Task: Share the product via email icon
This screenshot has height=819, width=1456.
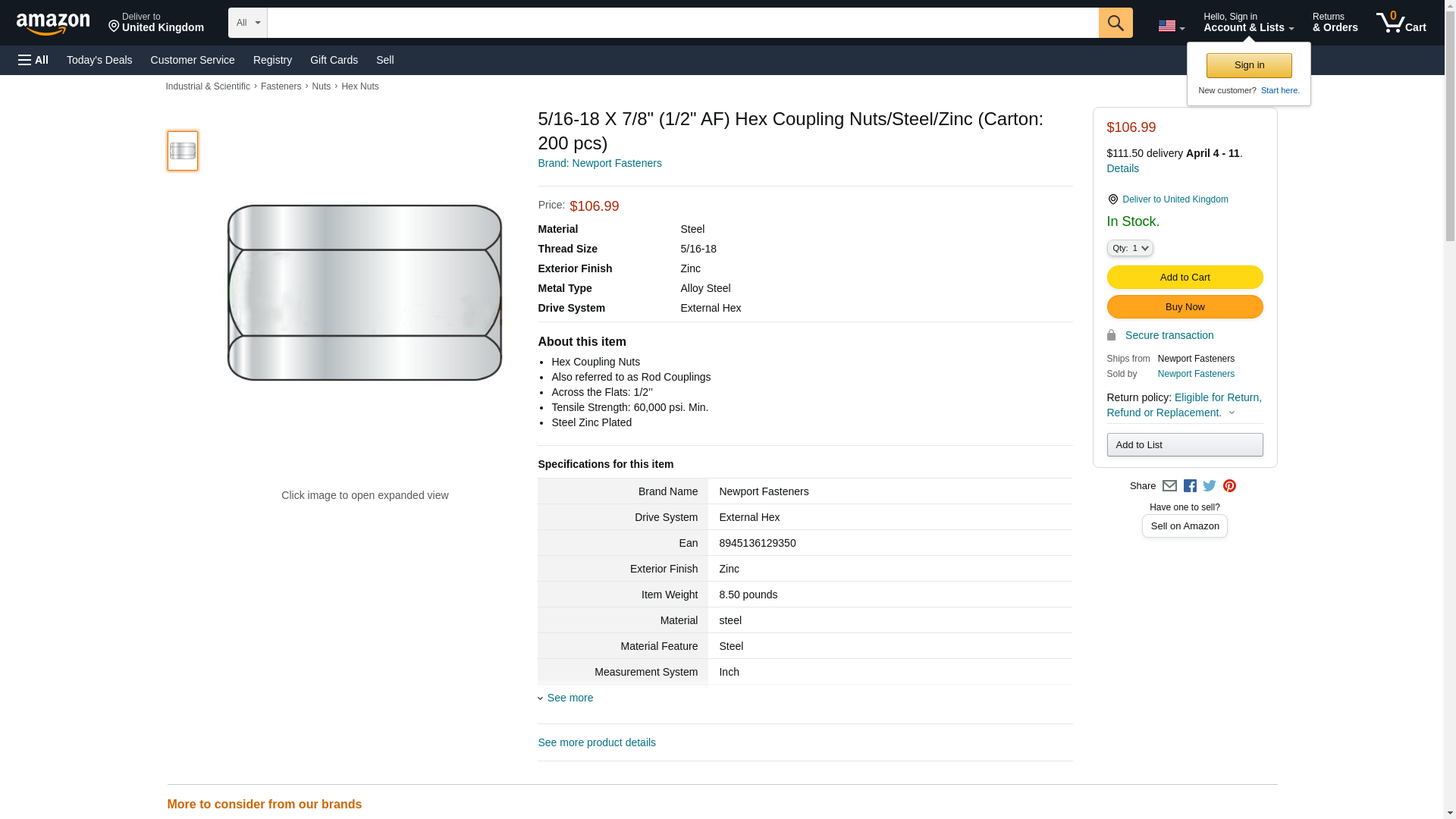Action: [1169, 486]
